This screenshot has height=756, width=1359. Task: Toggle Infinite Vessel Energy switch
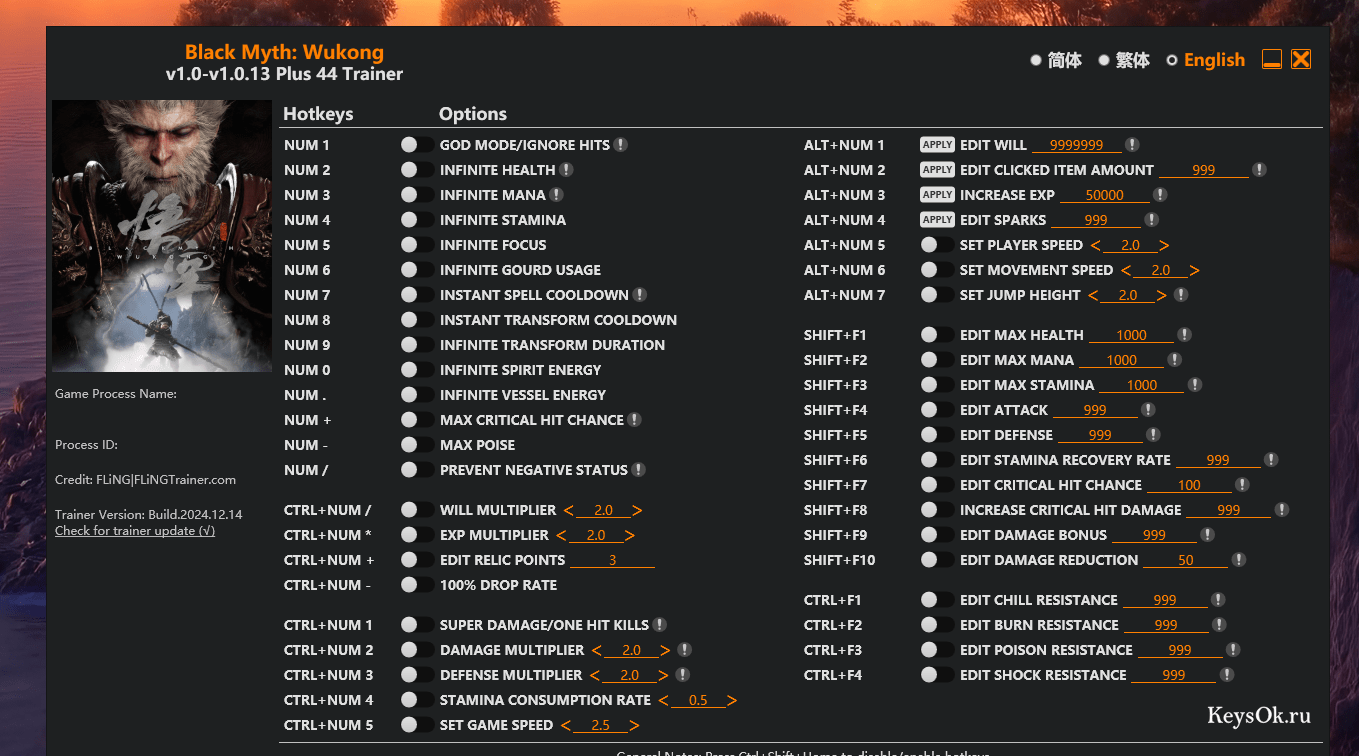coord(417,395)
